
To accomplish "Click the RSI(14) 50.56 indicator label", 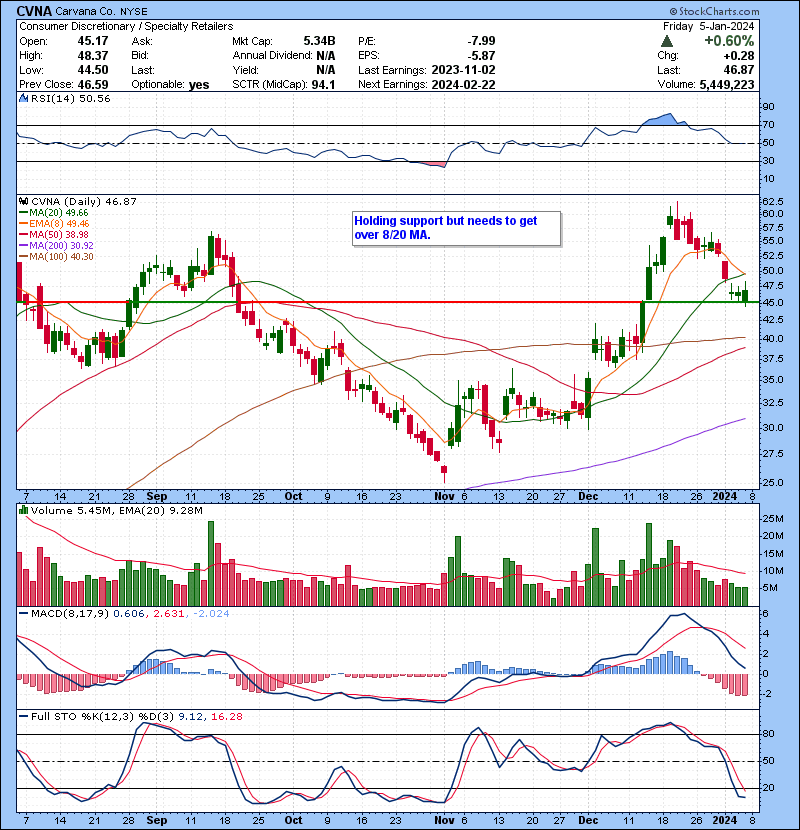I will tap(70, 98).
